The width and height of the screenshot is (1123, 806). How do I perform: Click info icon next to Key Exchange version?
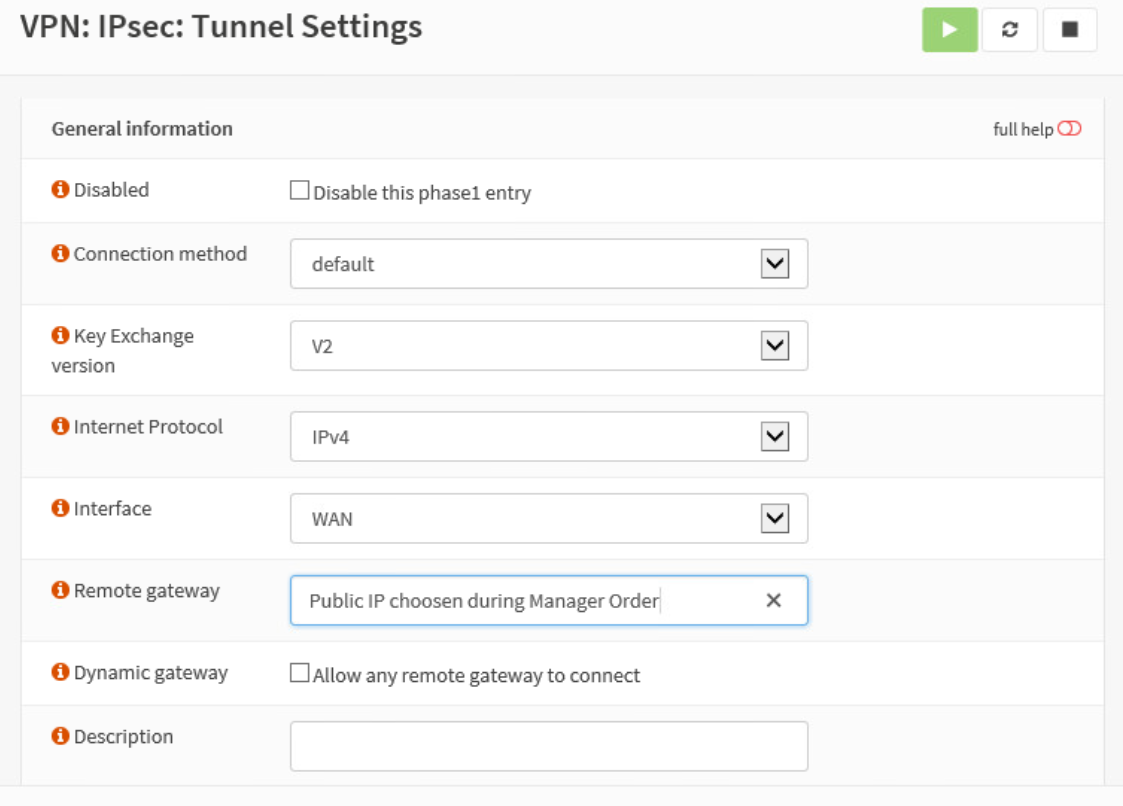[60, 335]
